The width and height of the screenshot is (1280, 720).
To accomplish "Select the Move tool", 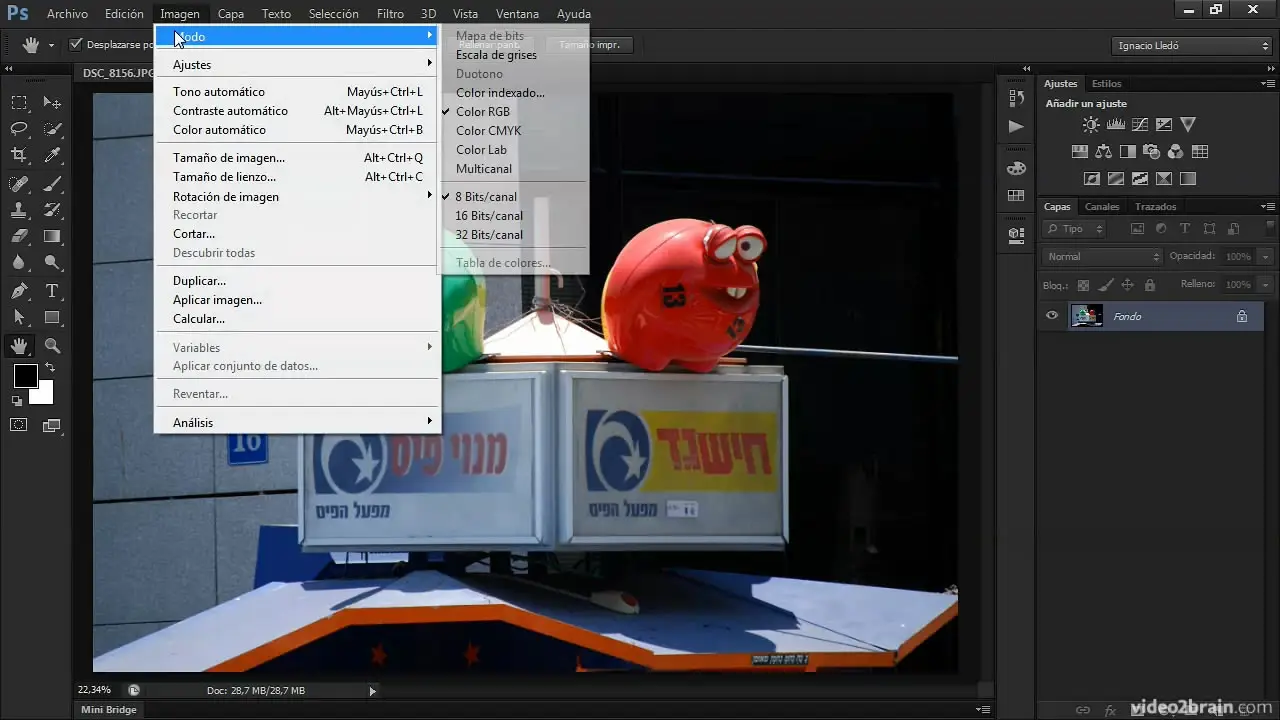I will coord(52,102).
